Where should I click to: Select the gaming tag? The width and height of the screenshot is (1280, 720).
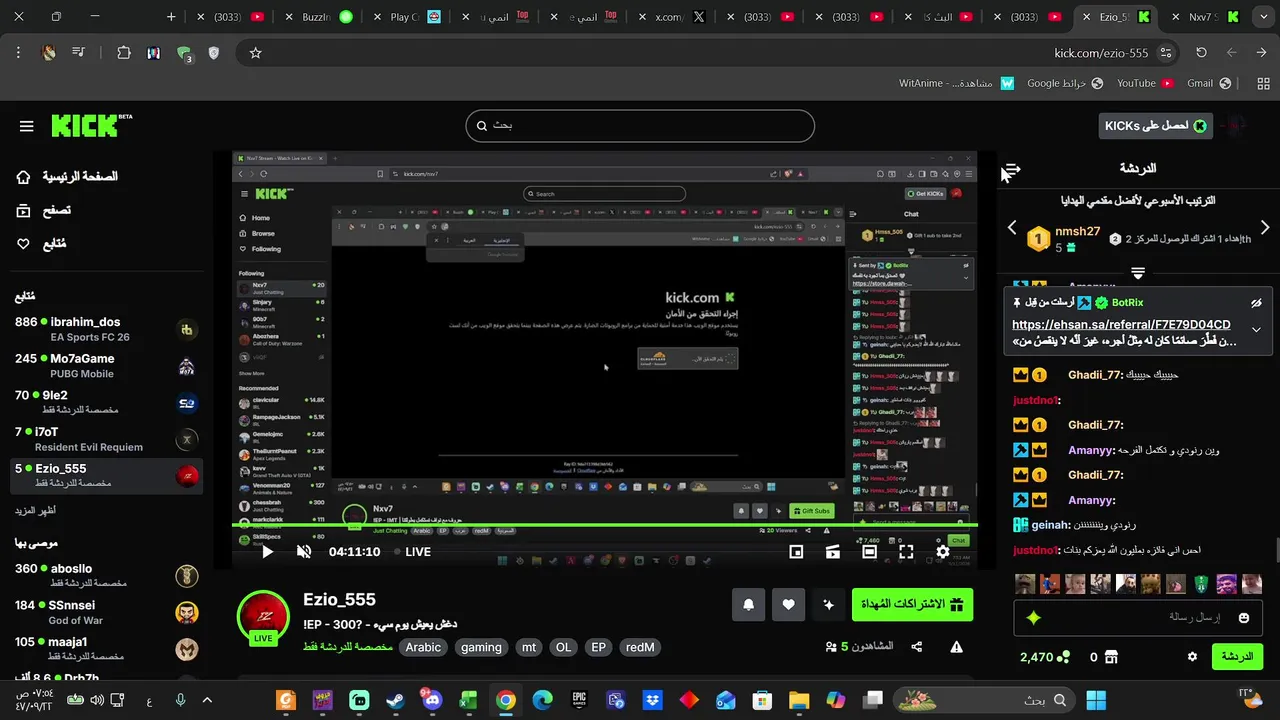click(x=481, y=647)
